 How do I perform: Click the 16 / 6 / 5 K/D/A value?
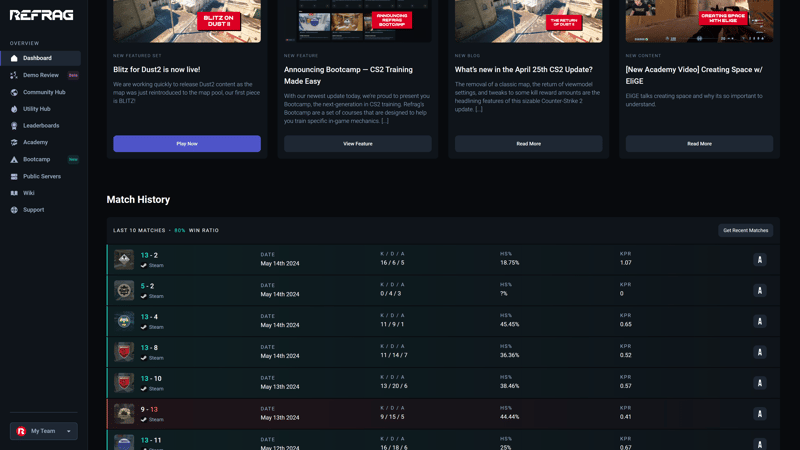pyautogui.click(x=392, y=263)
